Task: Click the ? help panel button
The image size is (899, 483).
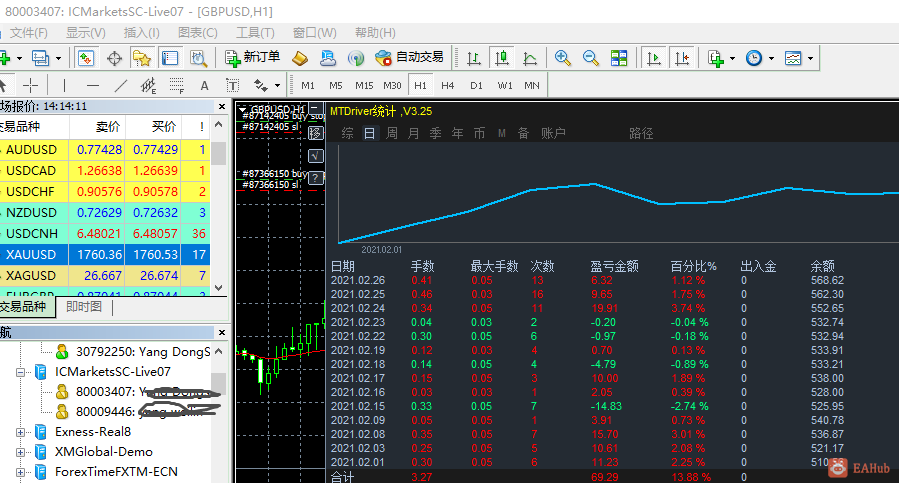Action: tap(316, 178)
